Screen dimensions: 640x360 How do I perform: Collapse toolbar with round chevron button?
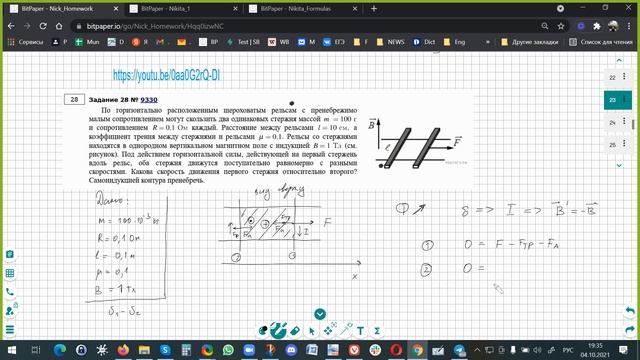[x=320, y=314]
